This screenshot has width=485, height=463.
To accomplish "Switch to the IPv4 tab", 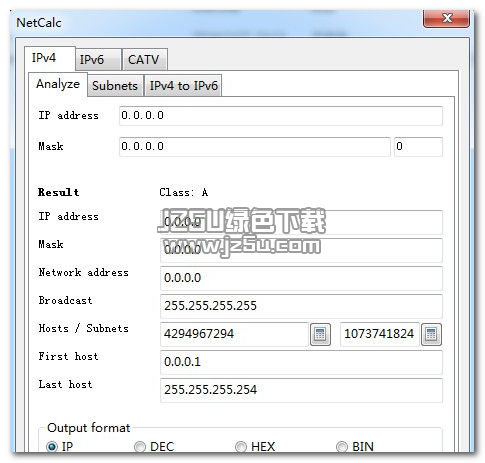I will point(49,58).
